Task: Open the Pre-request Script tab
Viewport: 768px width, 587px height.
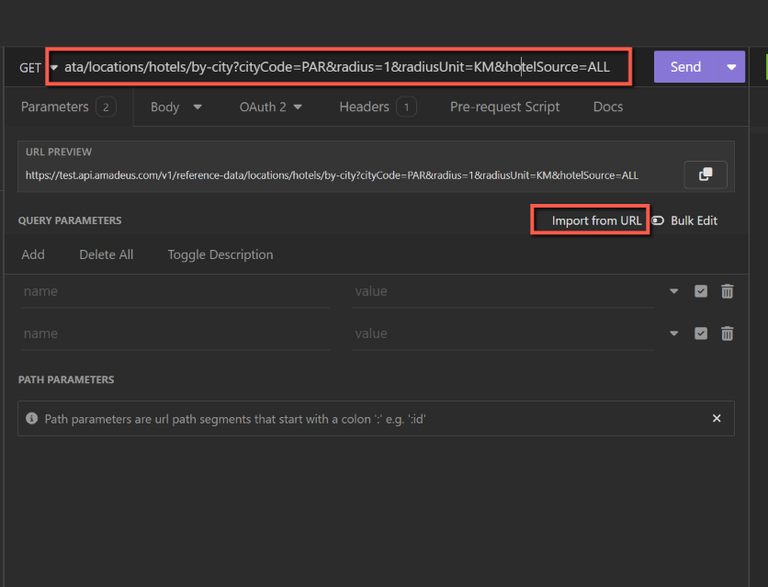Action: 504,107
